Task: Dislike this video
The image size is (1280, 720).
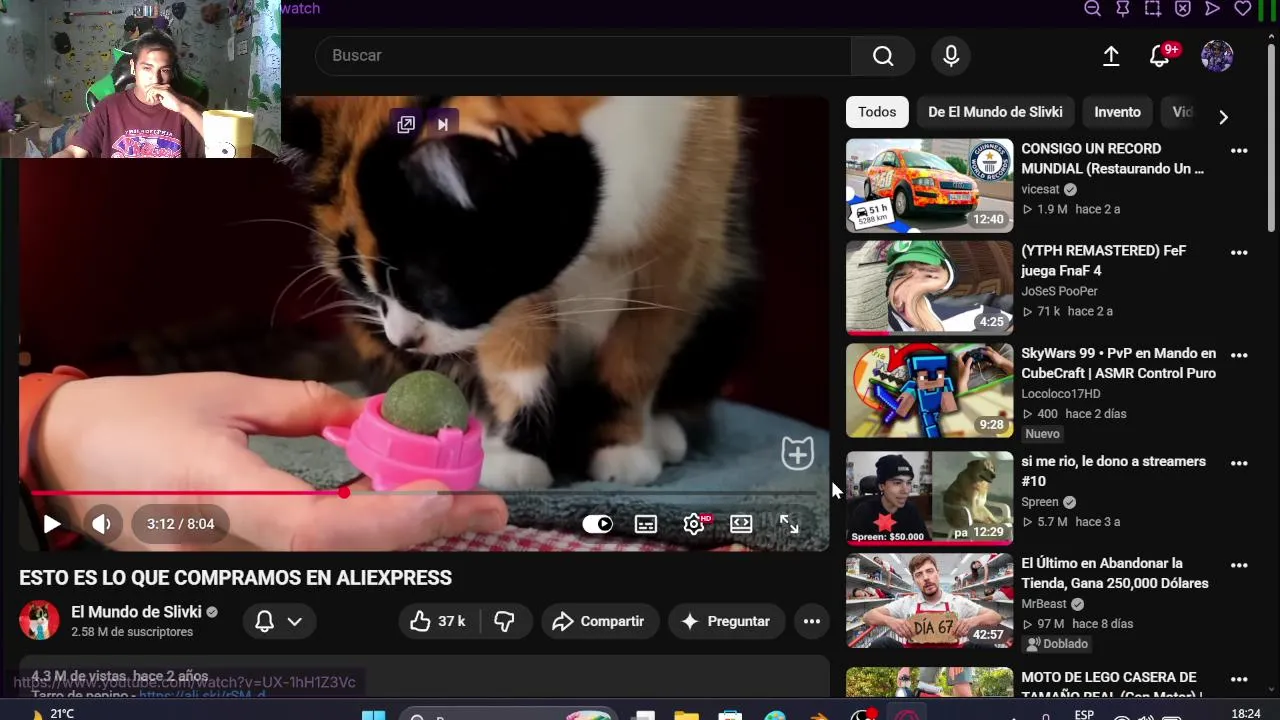Action: tap(504, 621)
